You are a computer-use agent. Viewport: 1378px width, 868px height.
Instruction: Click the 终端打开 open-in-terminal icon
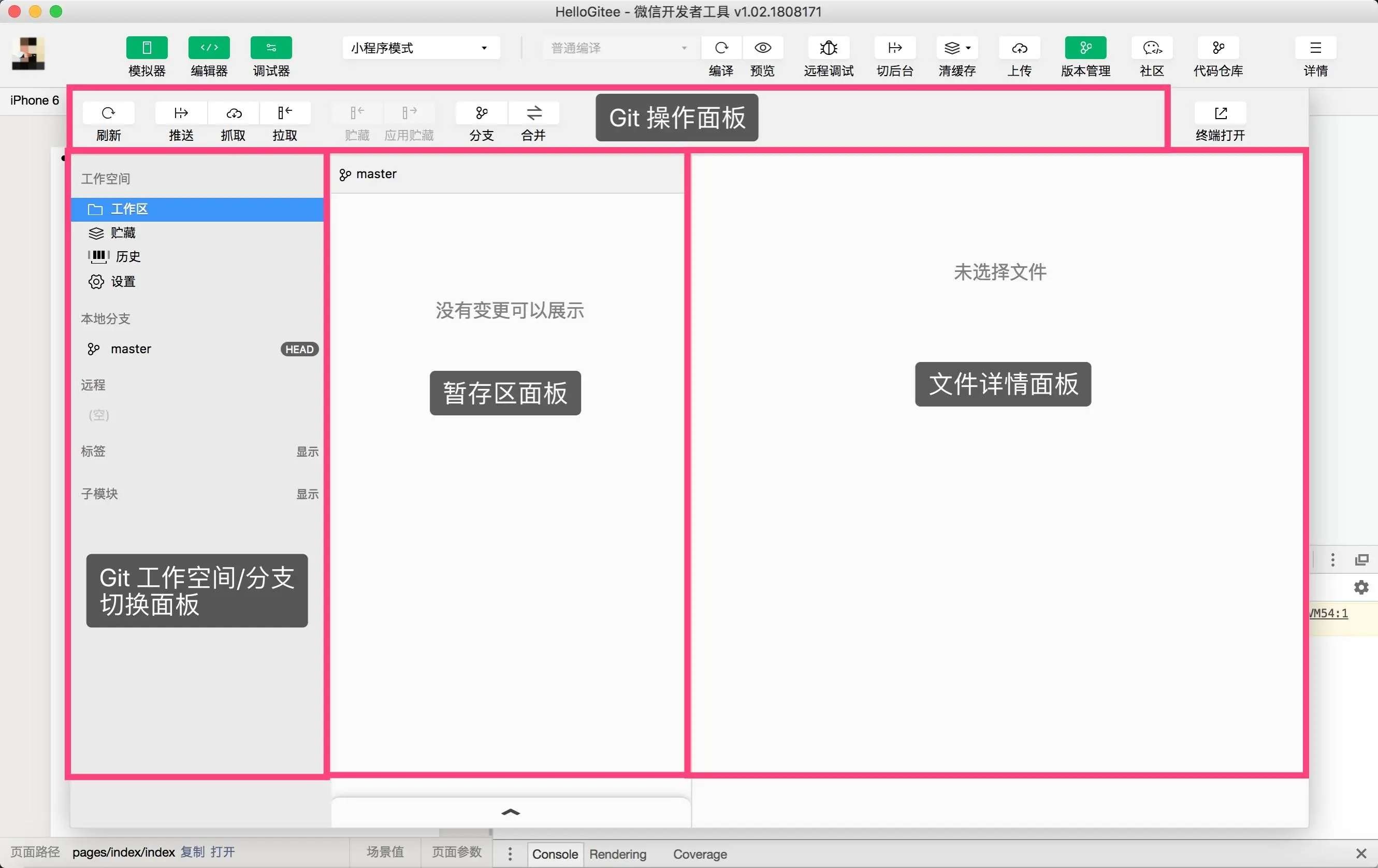click(x=1220, y=113)
